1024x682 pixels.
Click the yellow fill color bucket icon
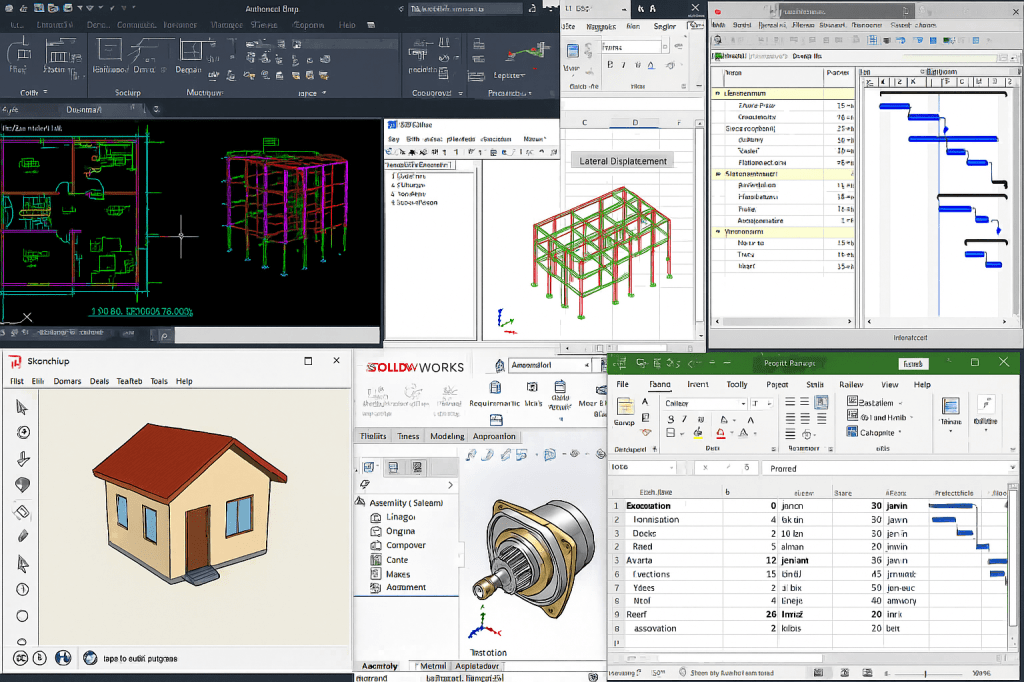point(697,434)
